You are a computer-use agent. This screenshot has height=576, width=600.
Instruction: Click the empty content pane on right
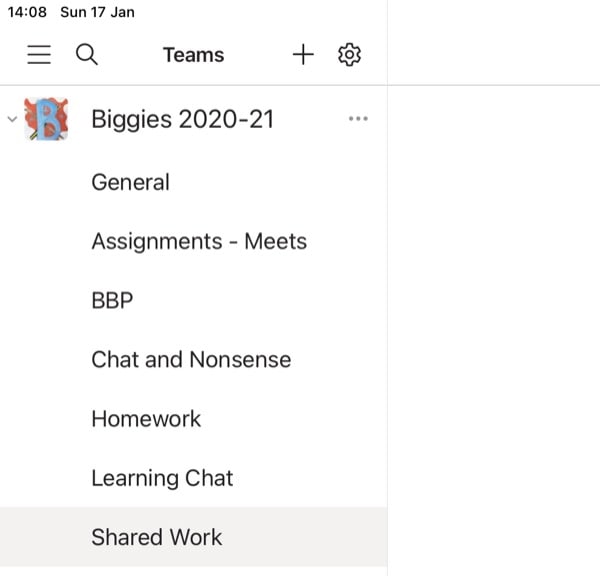click(x=494, y=331)
